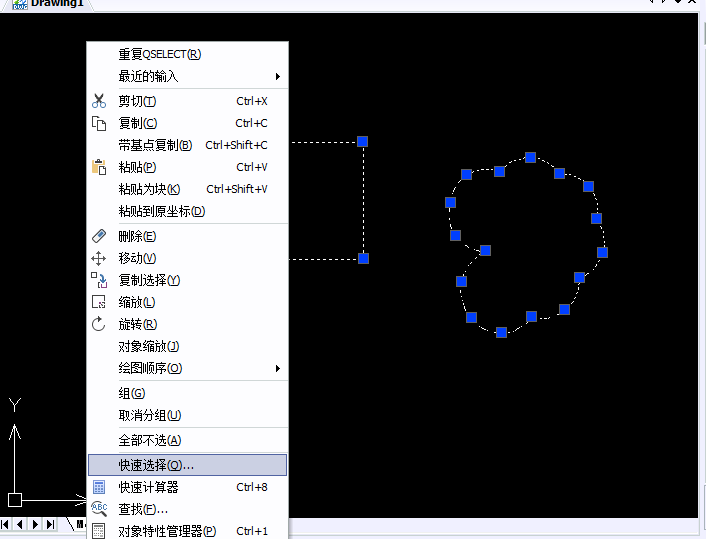This screenshot has width=706, height=539.
Task: Jump to first layout tab arrow
Action: pos(7,524)
